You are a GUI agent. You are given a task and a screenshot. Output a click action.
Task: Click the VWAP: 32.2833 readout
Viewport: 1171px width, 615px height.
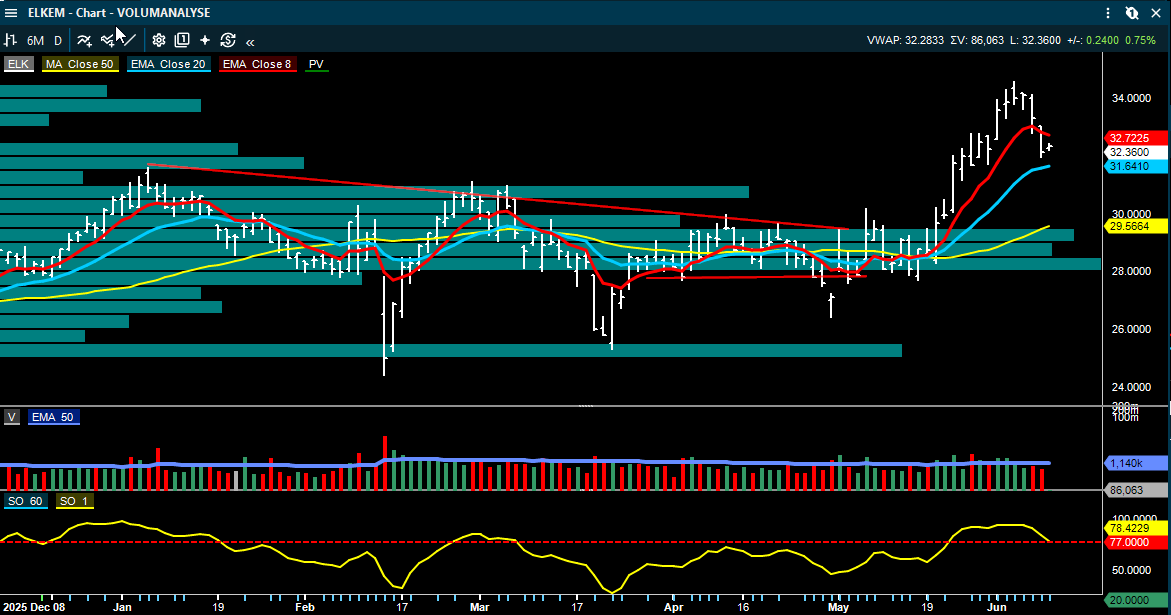(905, 40)
